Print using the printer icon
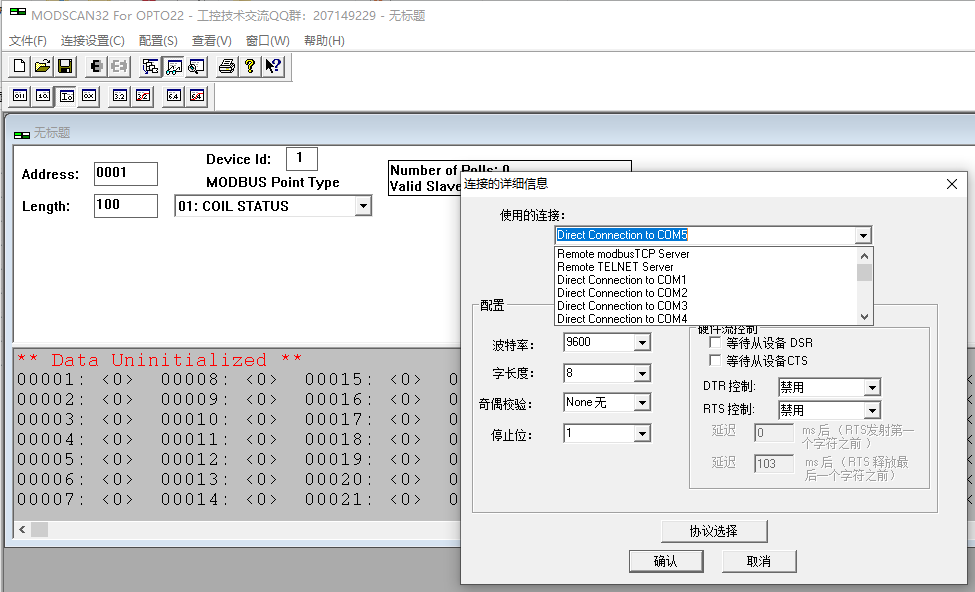This screenshot has height=592, width=975. pyautogui.click(x=227, y=66)
